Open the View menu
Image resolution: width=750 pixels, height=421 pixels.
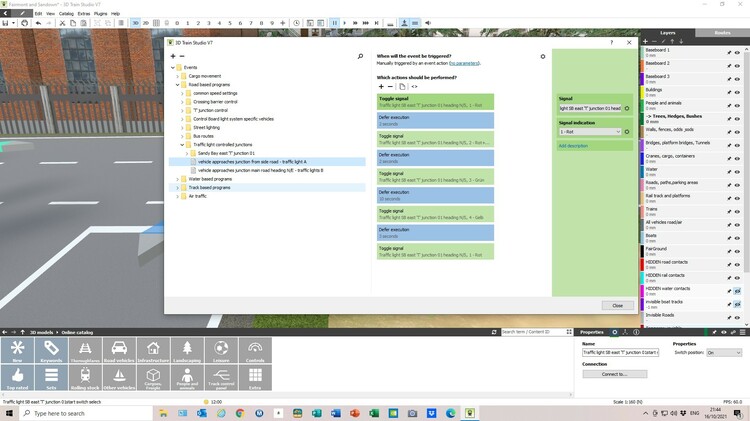[51, 13]
